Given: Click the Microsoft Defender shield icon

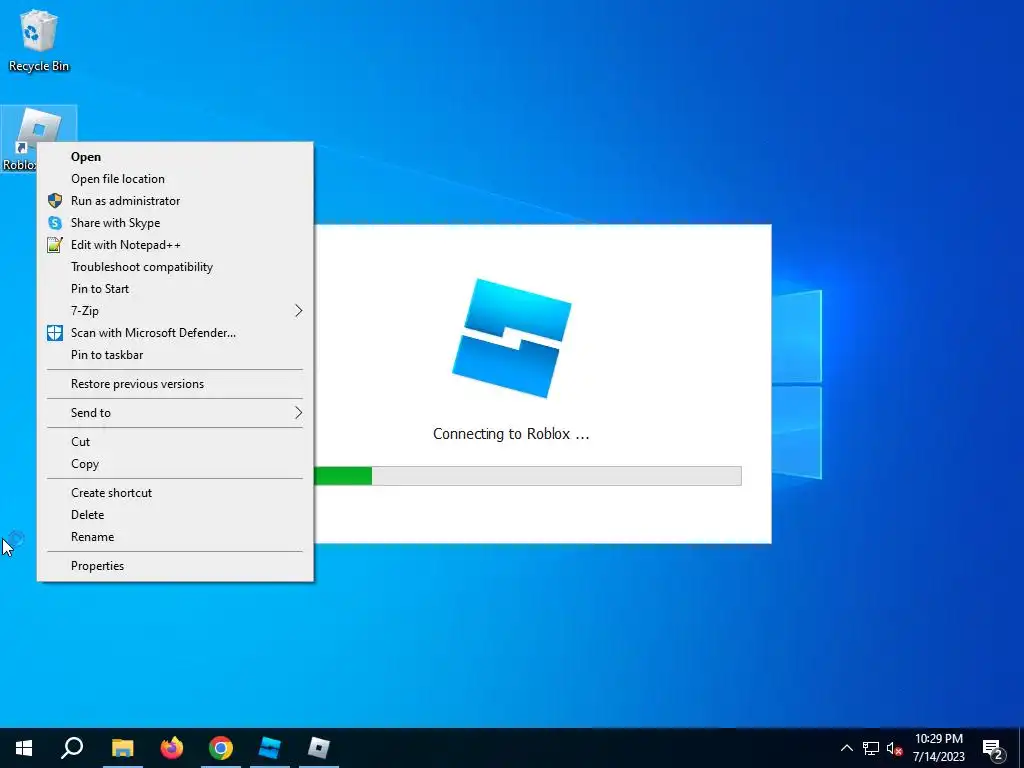Looking at the screenshot, I should tap(55, 332).
